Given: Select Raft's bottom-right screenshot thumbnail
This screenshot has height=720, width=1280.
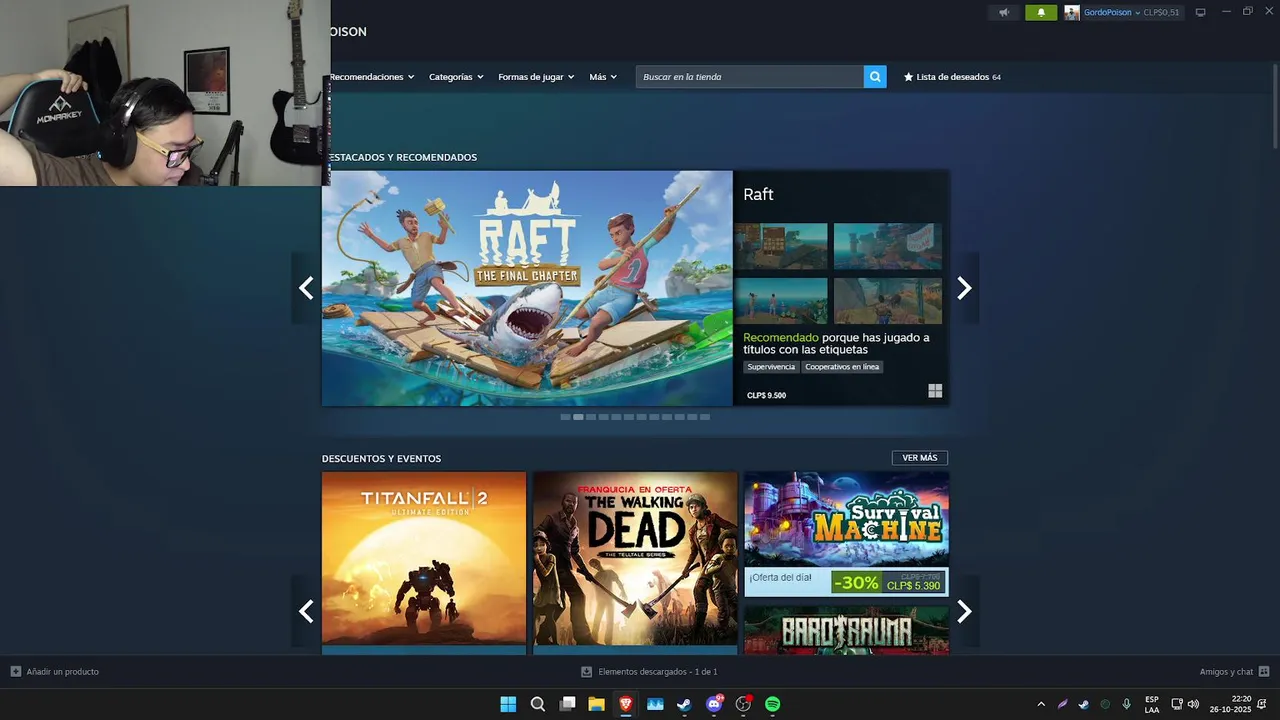Looking at the screenshot, I should [x=888, y=301].
